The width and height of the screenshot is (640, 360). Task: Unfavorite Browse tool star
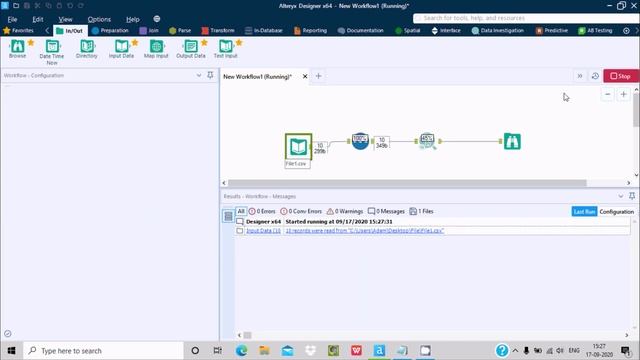pyautogui.click(x=31, y=42)
